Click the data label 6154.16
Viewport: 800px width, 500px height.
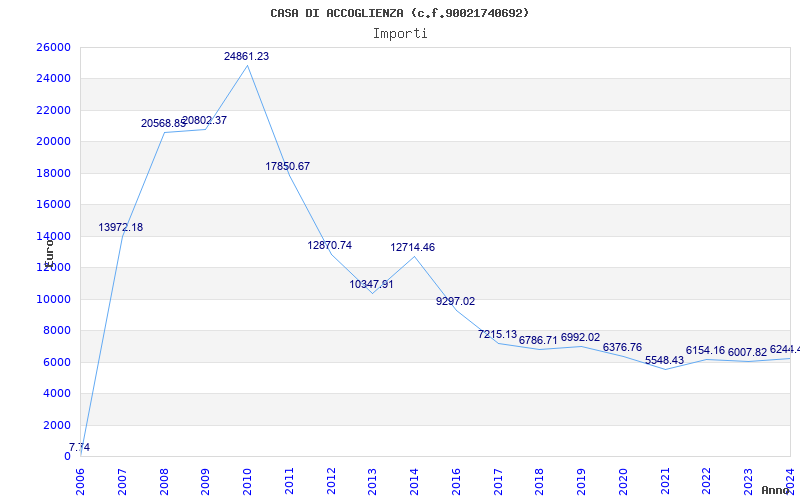705,351
